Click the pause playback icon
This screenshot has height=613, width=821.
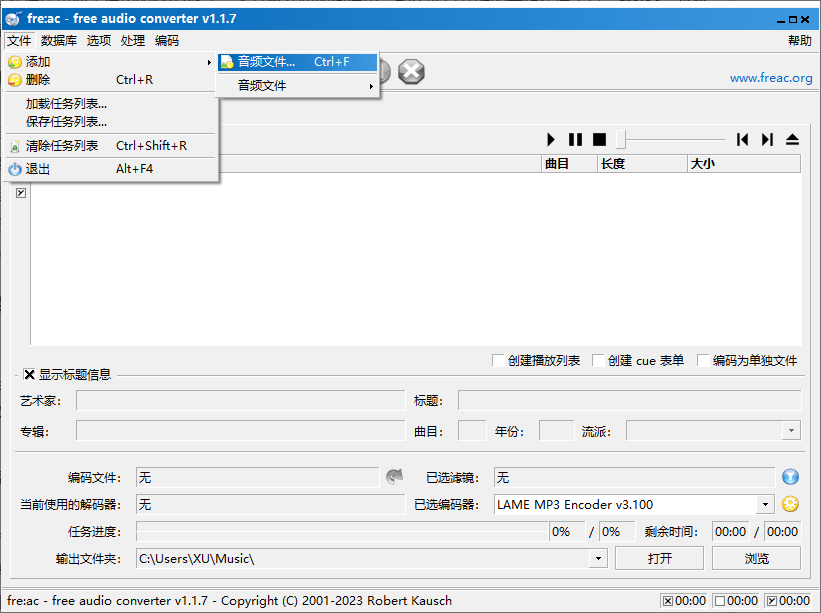pyautogui.click(x=575, y=140)
